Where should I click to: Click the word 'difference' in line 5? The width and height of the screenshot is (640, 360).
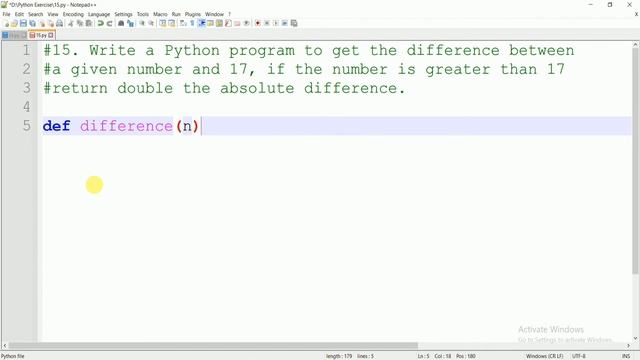pyautogui.click(x=127, y=126)
